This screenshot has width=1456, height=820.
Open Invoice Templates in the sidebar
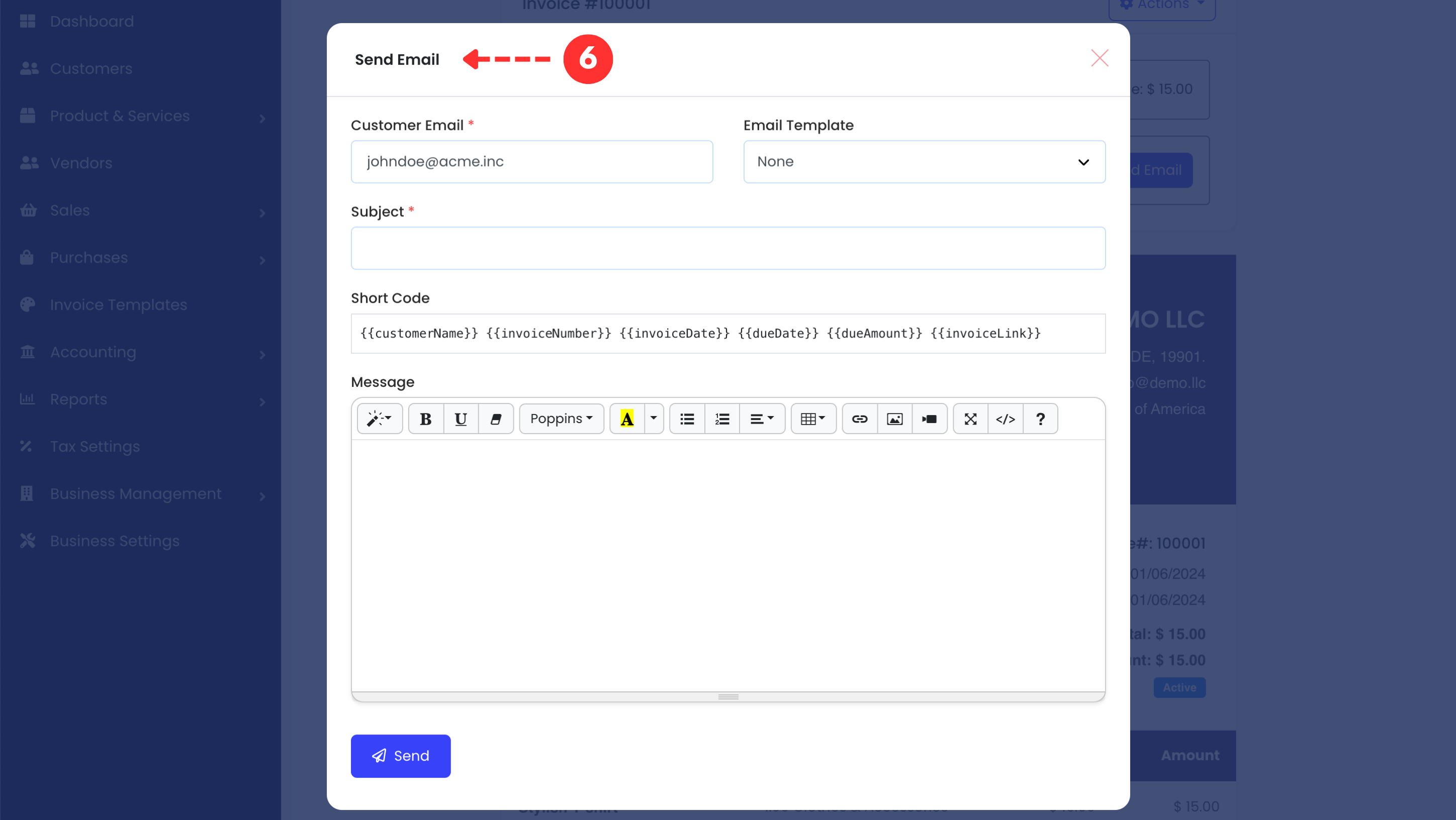pos(119,305)
